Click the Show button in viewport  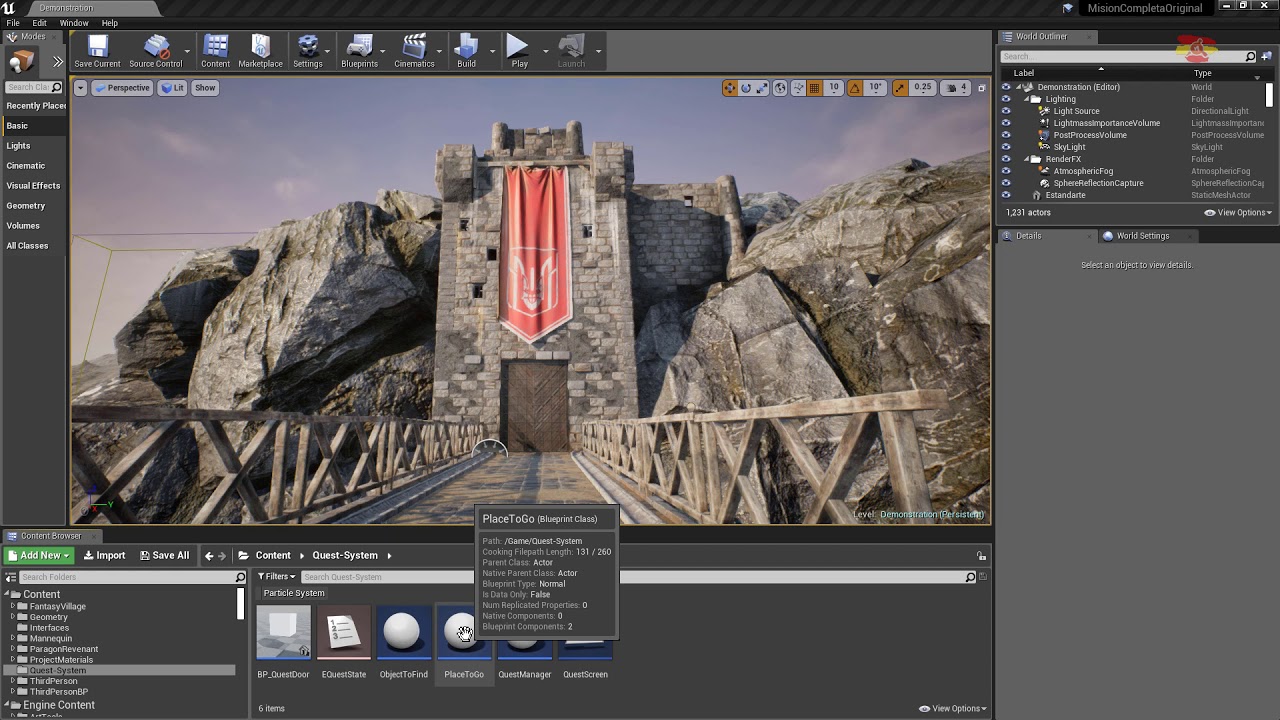205,88
